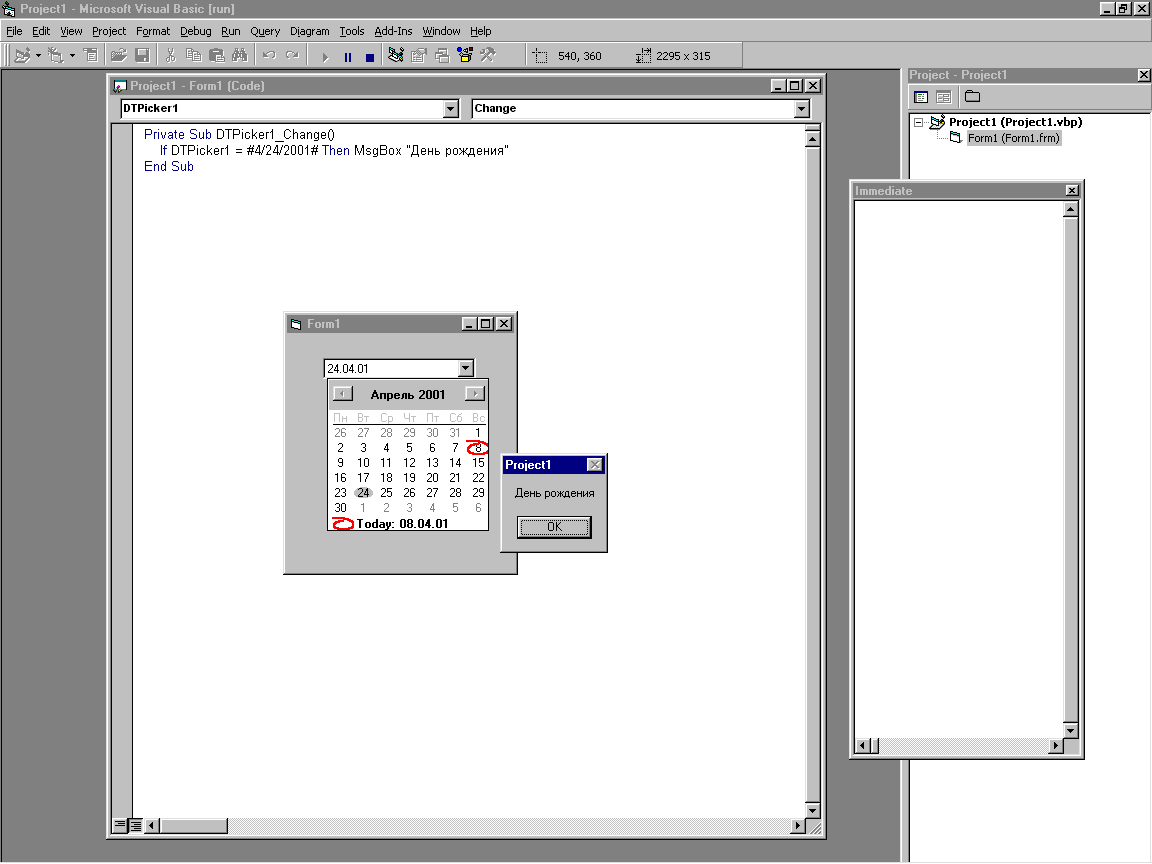Click the Save Project floppy icon
The image size is (1152, 864).
pyautogui.click(x=143, y=56)
